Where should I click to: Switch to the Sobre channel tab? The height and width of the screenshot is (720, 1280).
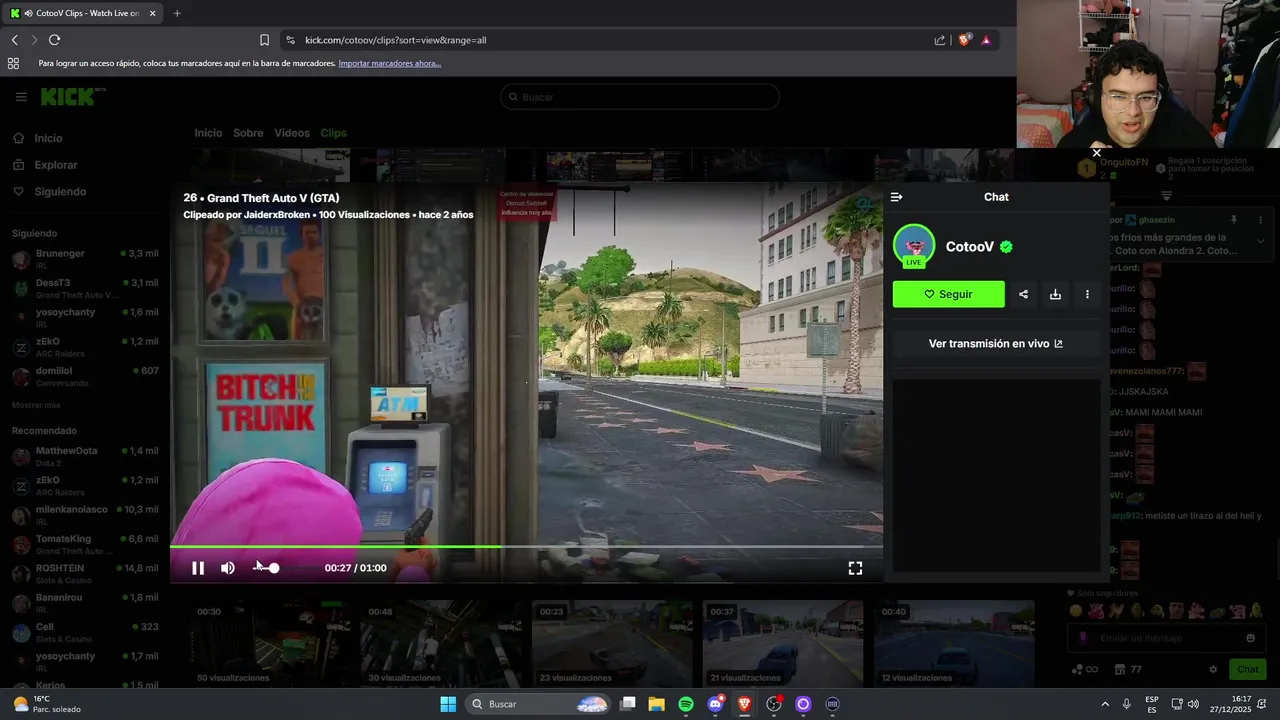coord(248,133)
